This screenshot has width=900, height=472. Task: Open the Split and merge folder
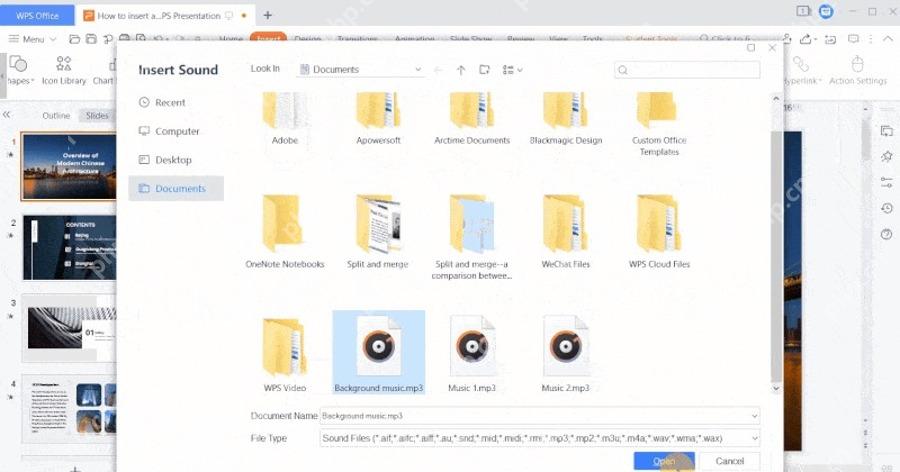pos(378,231)
